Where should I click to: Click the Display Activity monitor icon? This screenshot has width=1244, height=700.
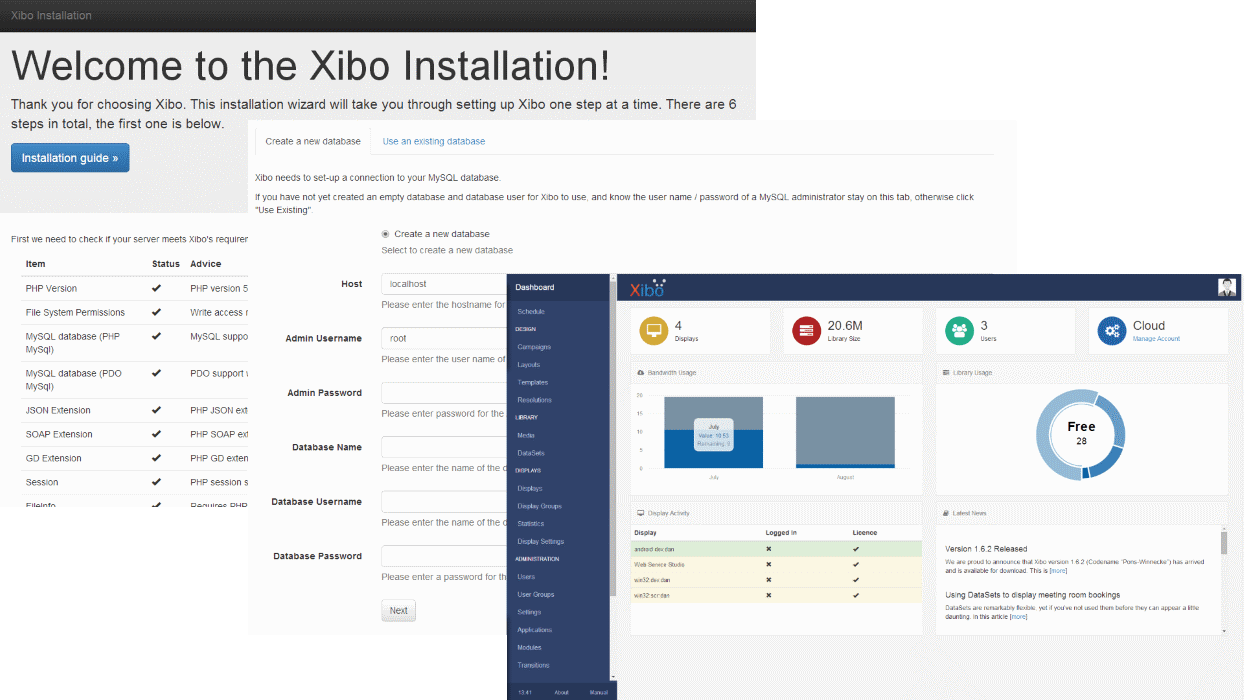641,513
